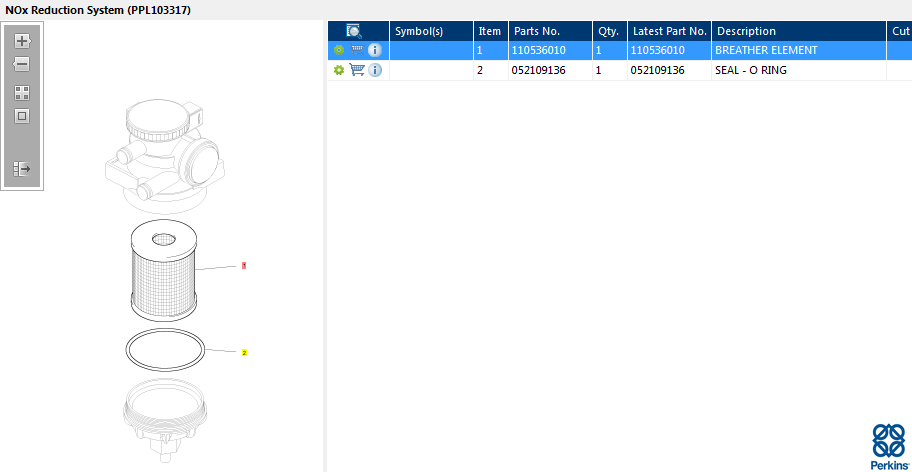
Task: Click SEAL - O RING description text
Action: pos(750,70)
